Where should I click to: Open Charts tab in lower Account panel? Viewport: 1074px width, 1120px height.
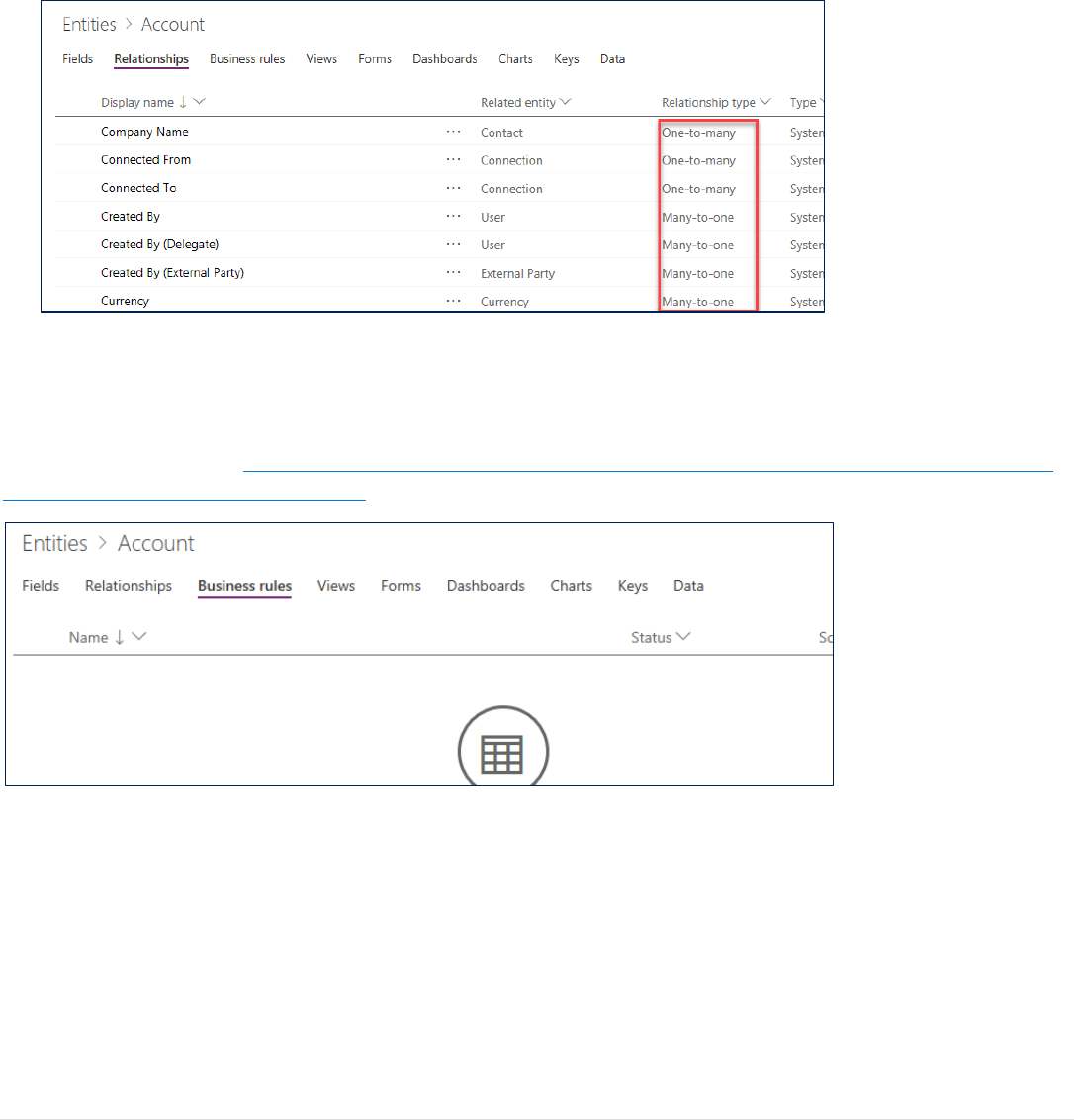point(572,586)
